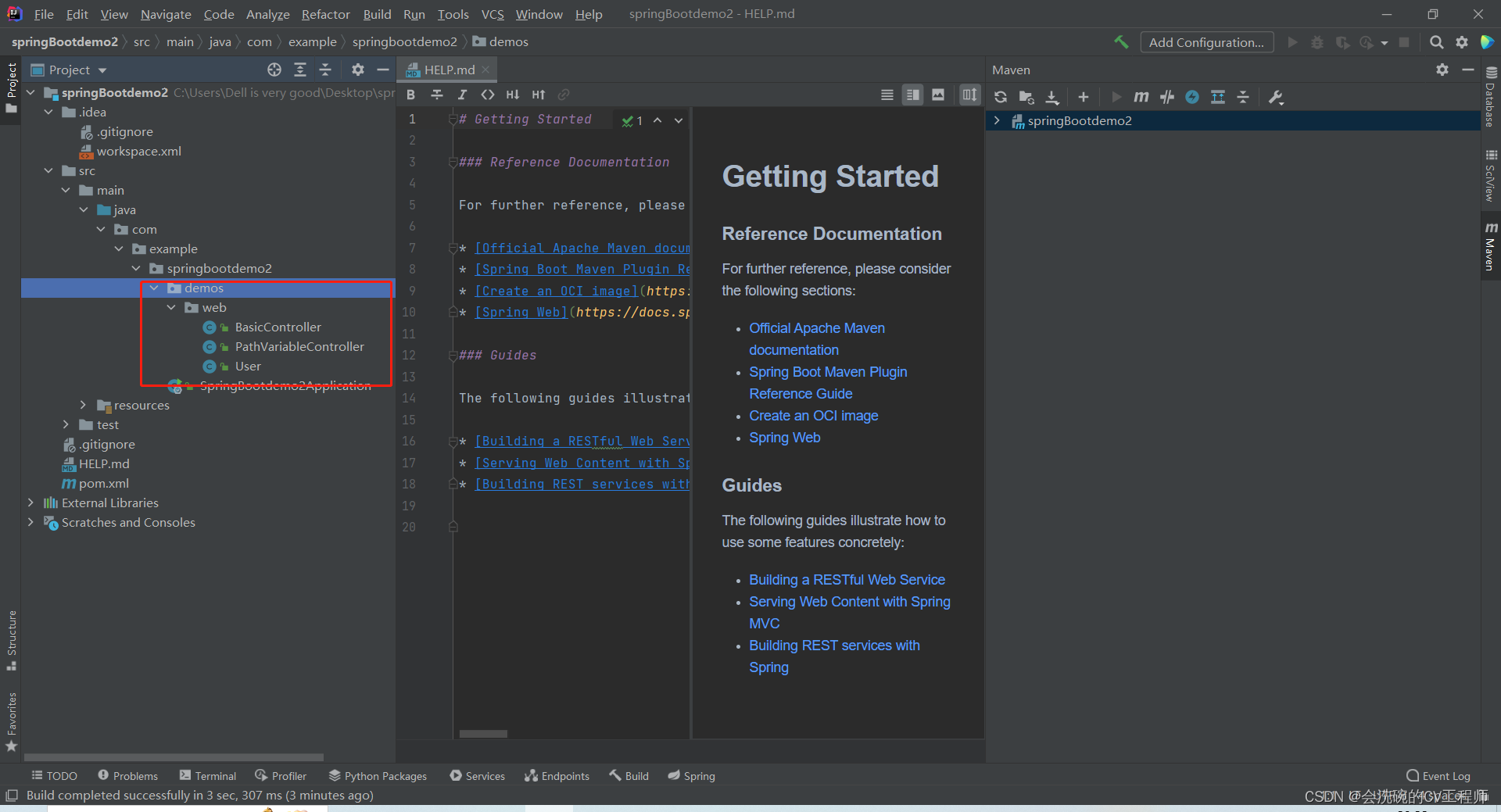Click Maven Show Dependencies icon
This screenshot has width=1501, height=812.
pos(1218,97)
